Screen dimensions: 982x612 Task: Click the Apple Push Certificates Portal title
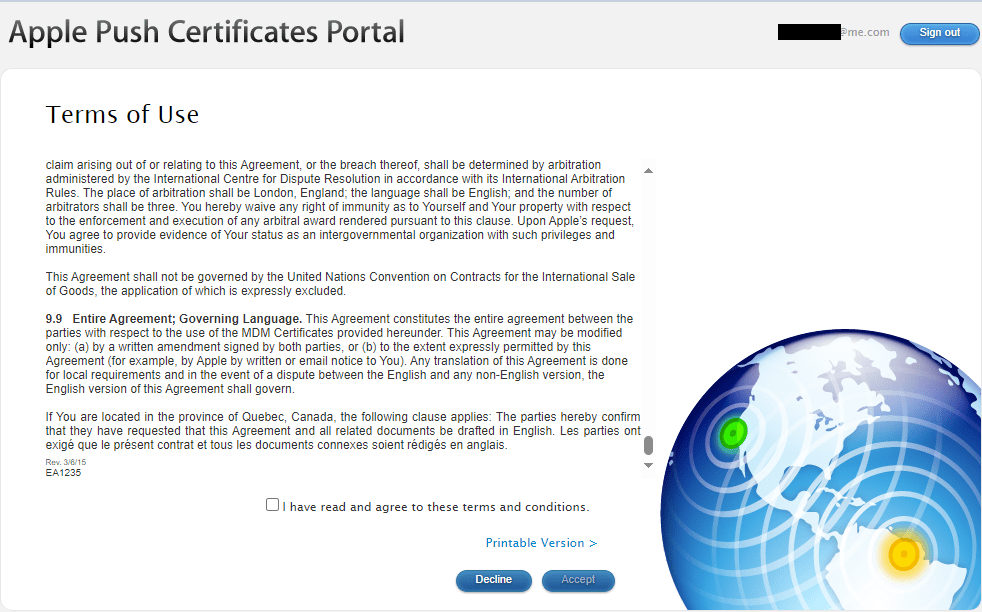pyautogui.click(x=207, y=32)
